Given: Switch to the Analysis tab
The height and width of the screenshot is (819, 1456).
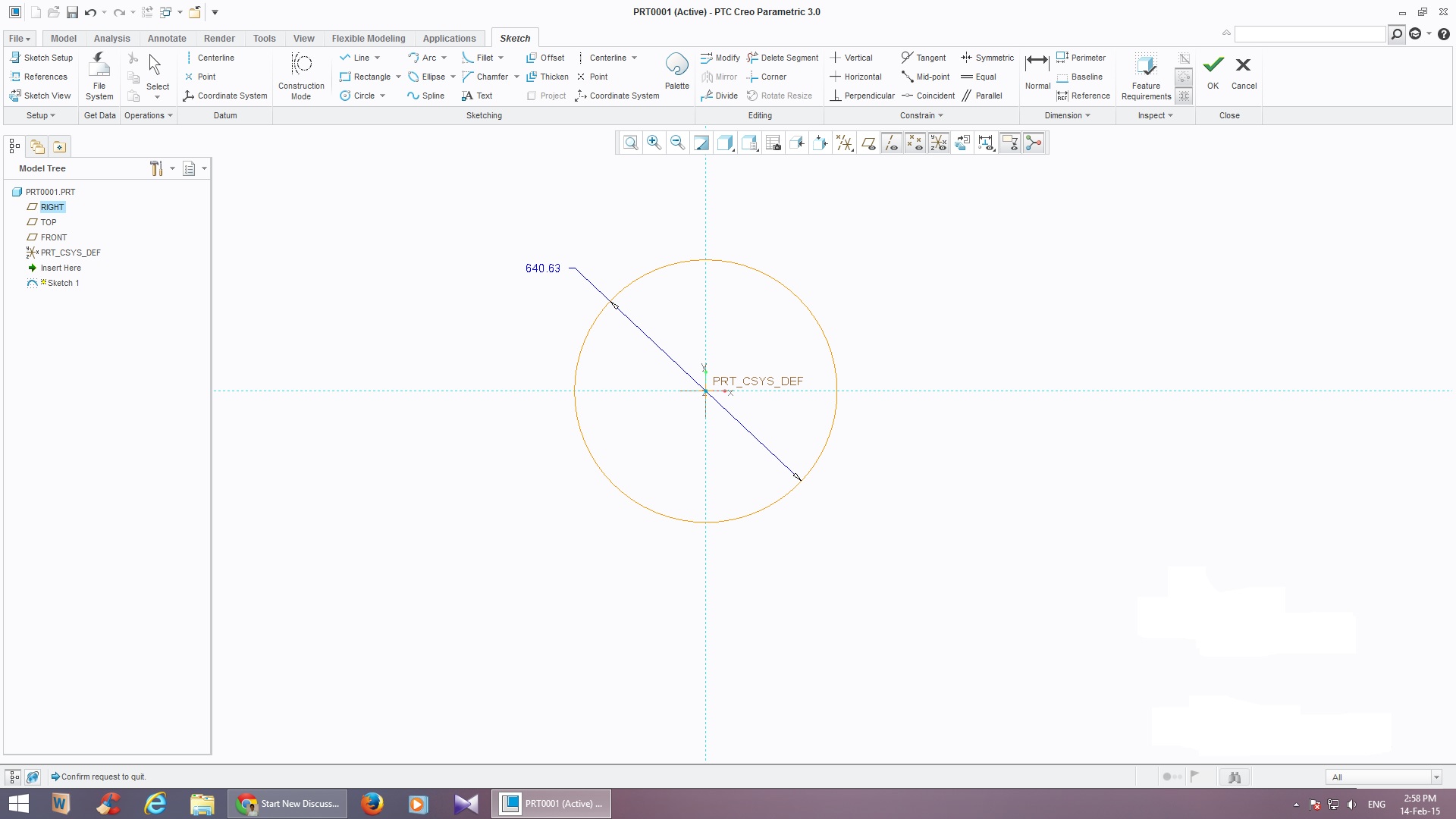Looking at the screenshot, I should coord(111,38).
